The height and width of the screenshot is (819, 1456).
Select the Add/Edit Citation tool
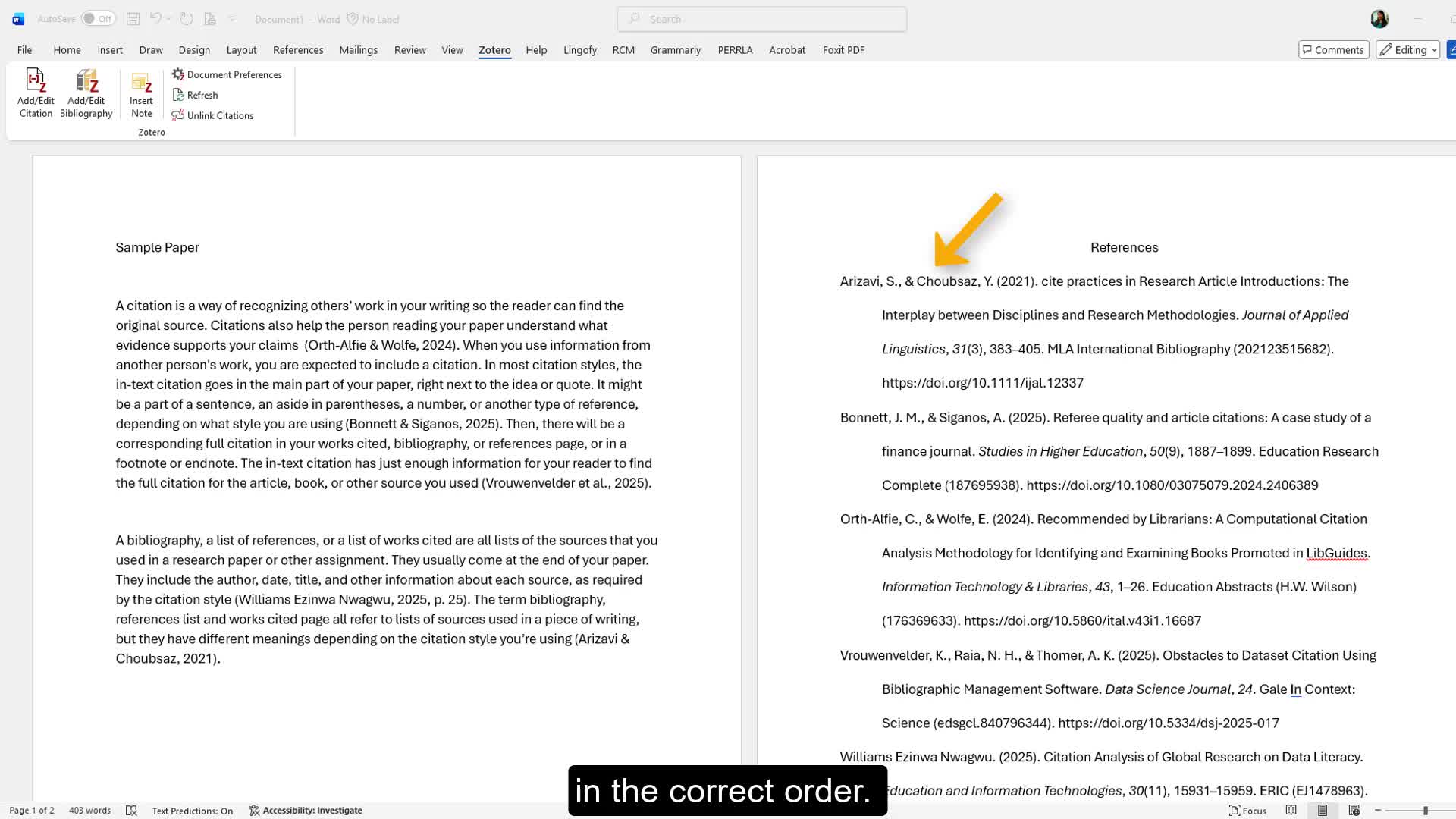point(35,91)
